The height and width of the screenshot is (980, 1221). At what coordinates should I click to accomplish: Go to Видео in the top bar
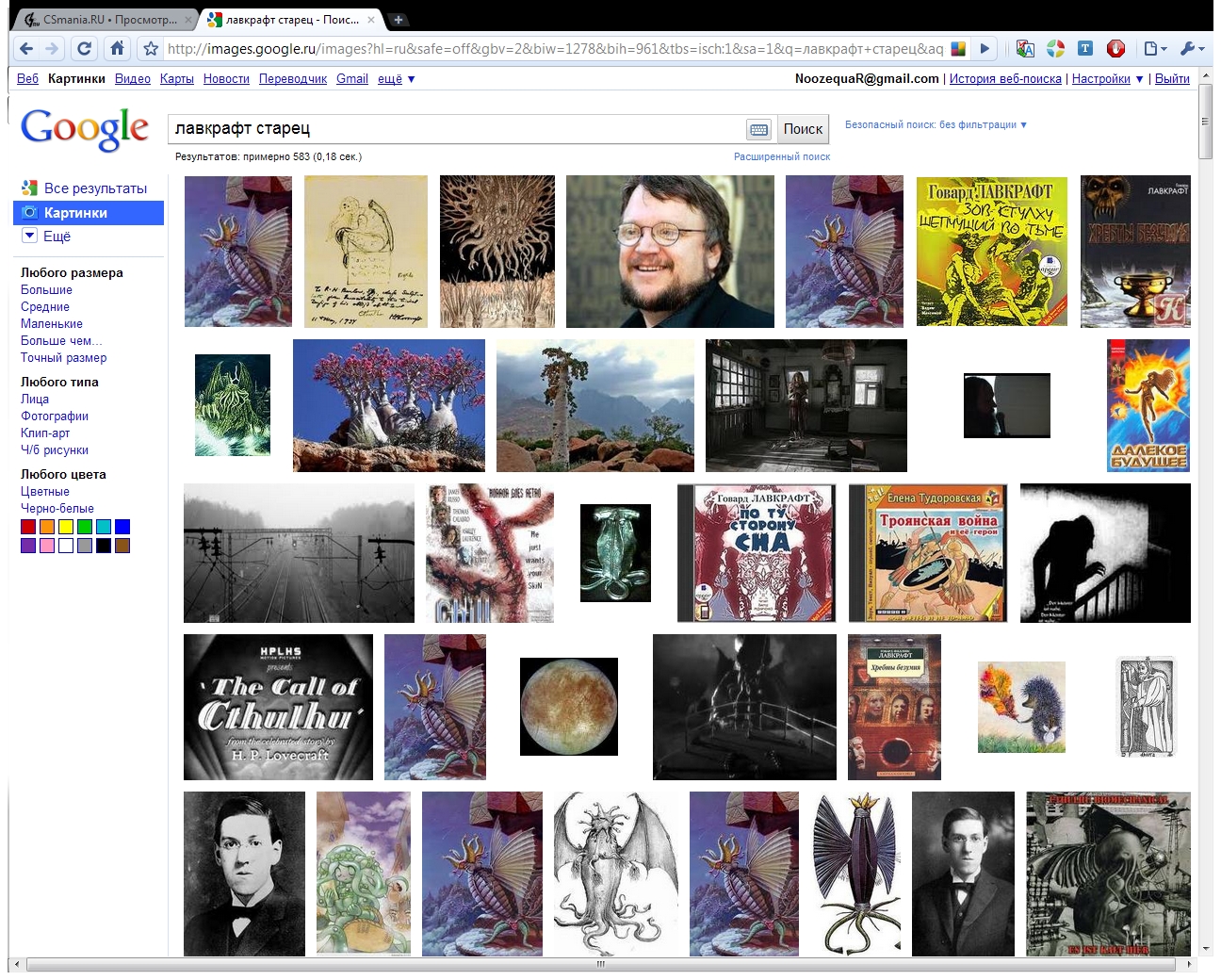click(133, 79)
